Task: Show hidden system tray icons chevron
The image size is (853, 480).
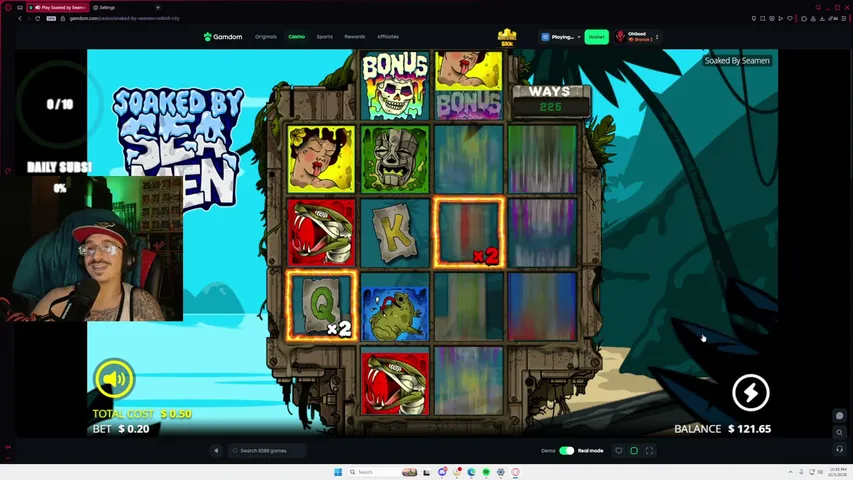Action: tap(790, 472)
